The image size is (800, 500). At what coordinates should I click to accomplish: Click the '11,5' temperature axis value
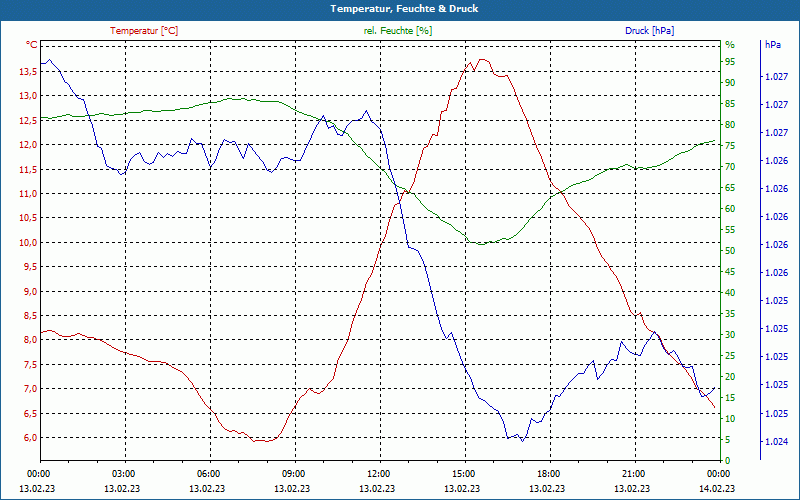tap(28, 169)
